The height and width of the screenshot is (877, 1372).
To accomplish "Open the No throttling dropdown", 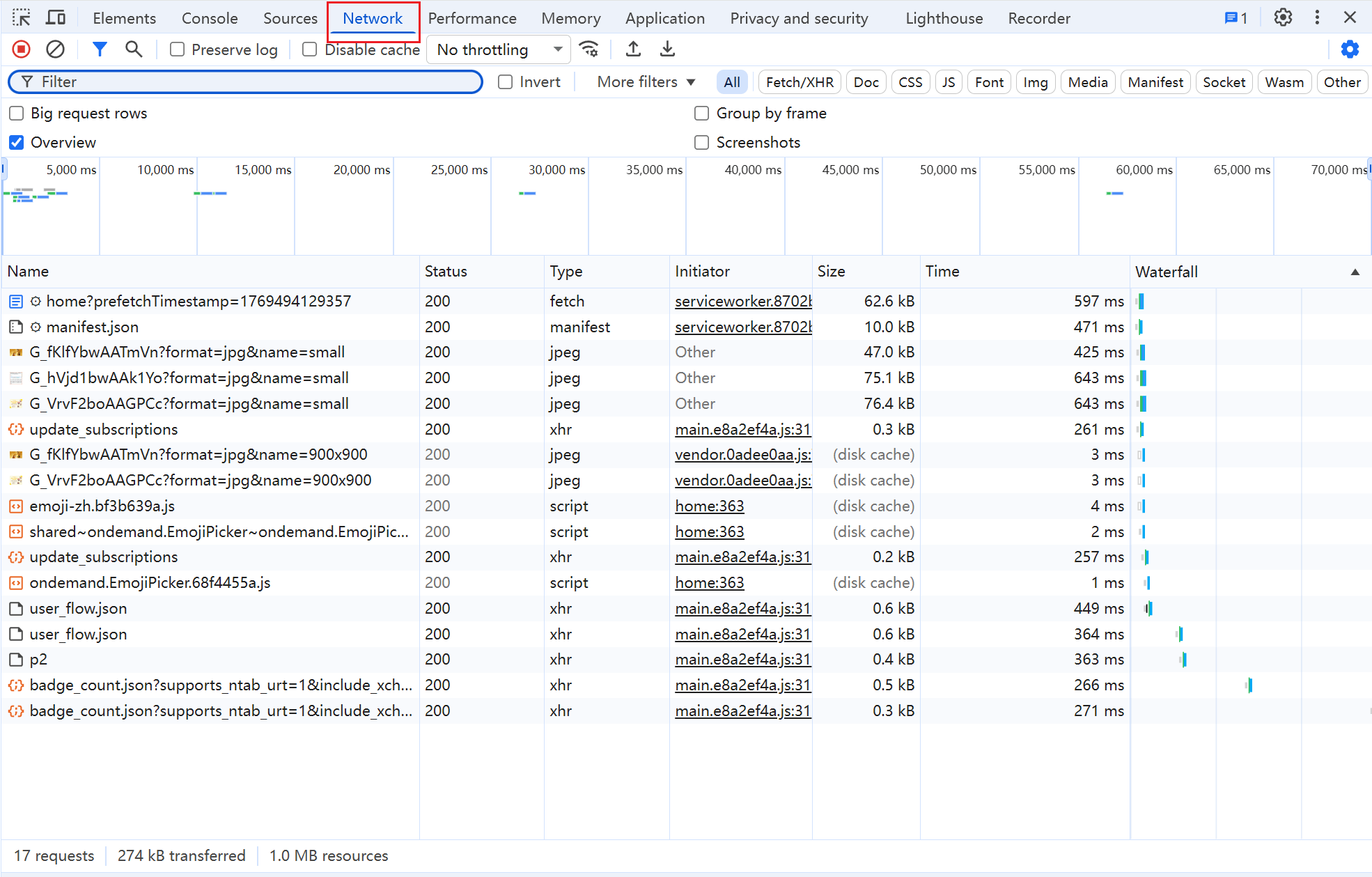I will click(499, 49).
